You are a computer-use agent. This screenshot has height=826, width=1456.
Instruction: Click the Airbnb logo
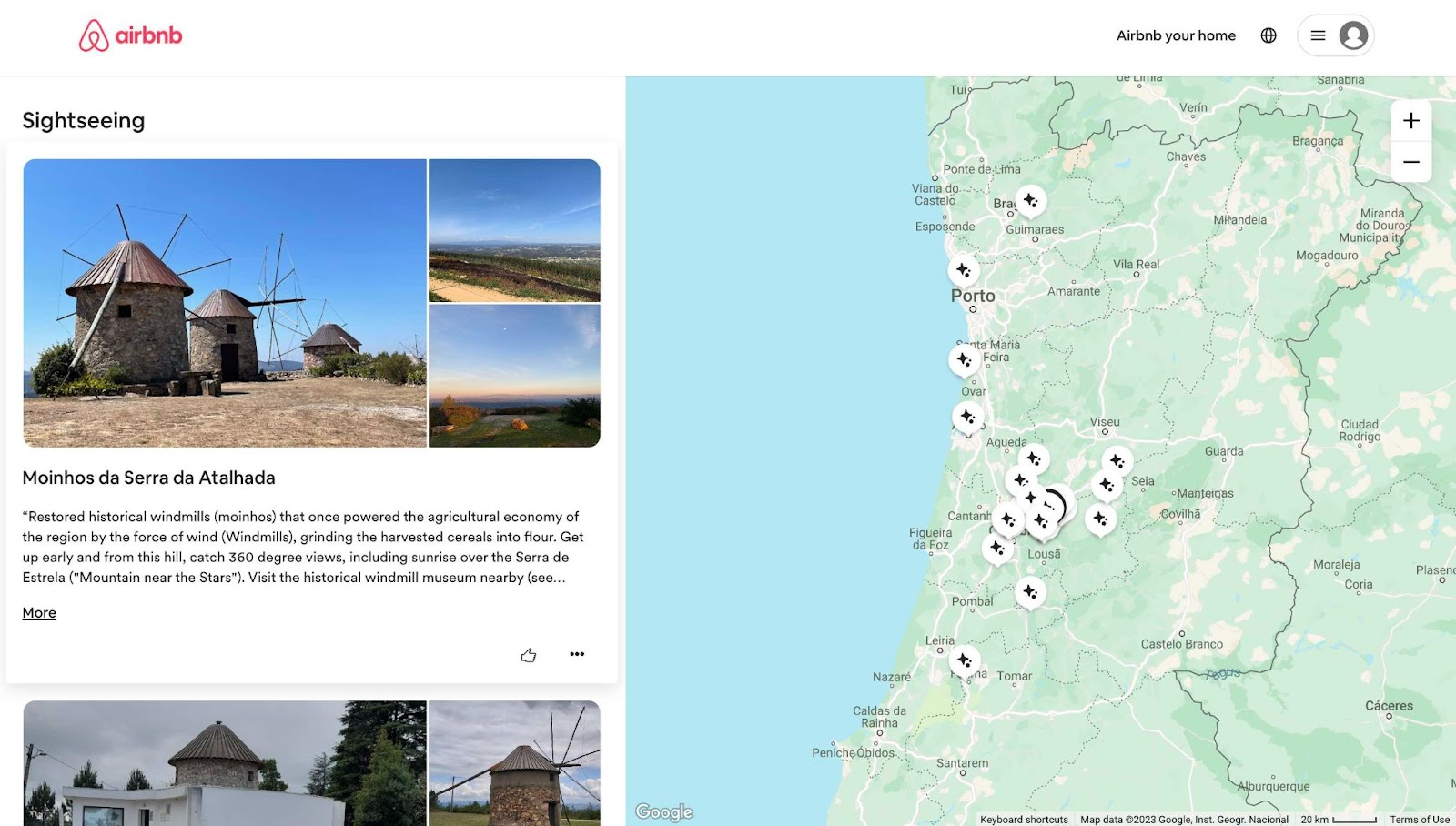[x=129, y=35]
